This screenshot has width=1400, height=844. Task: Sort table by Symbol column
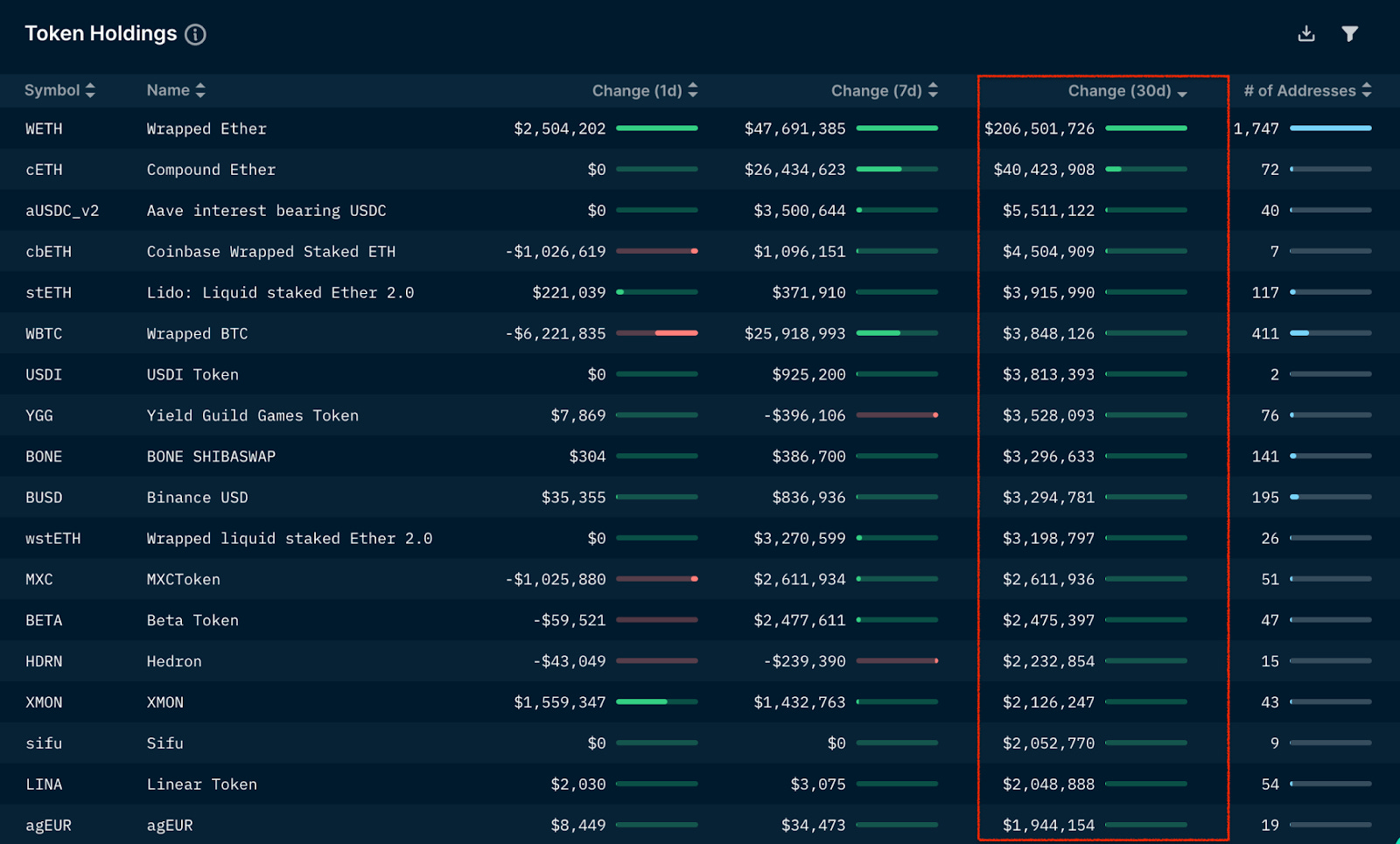60,90
